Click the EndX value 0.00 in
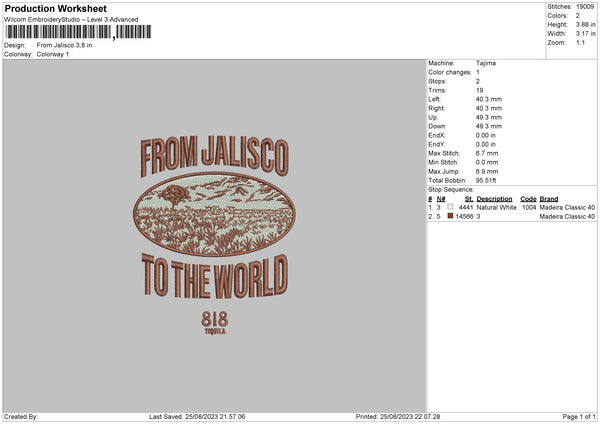 point(486,135)
